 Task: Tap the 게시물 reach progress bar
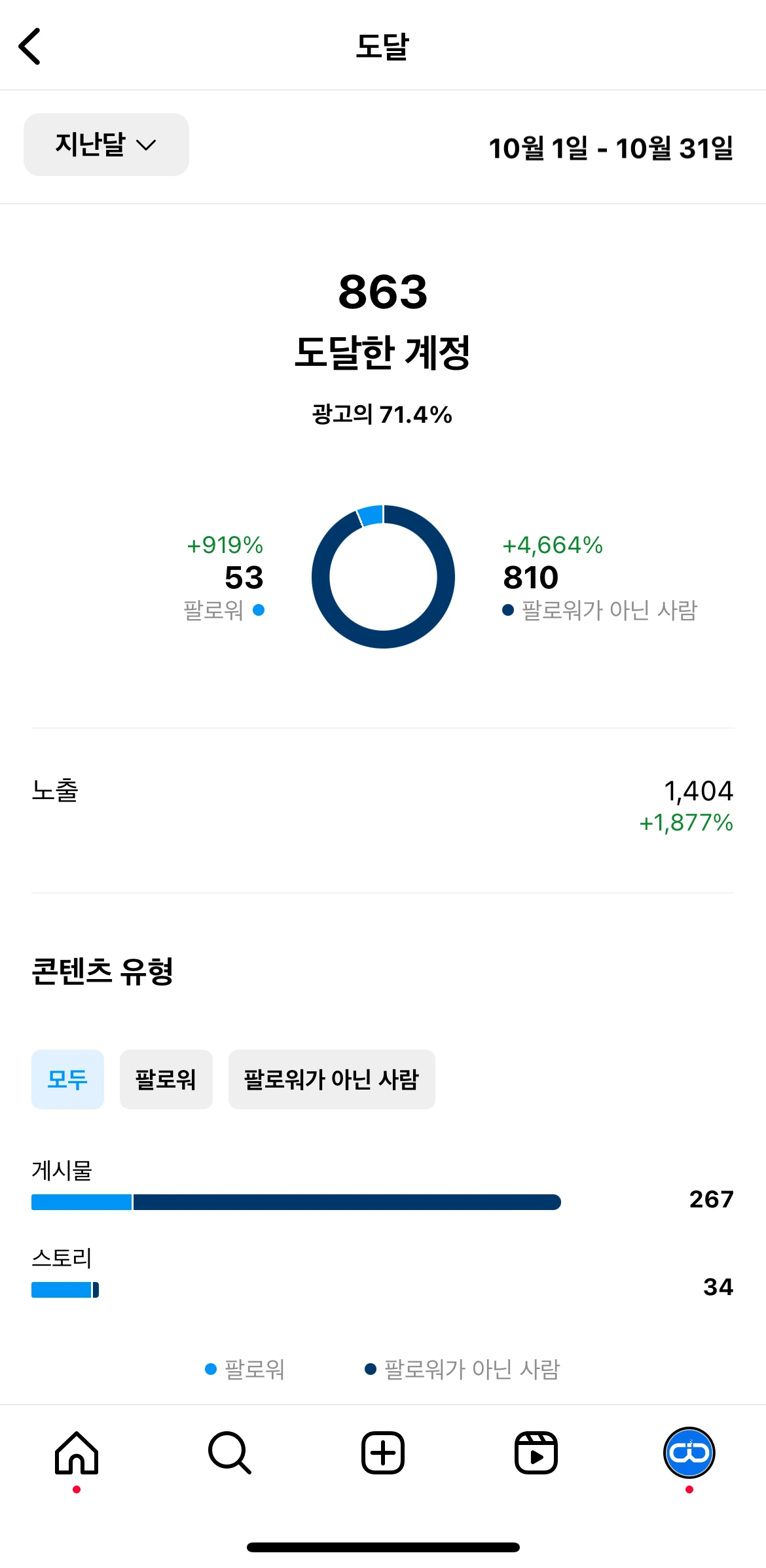(x=296, y=1202)
